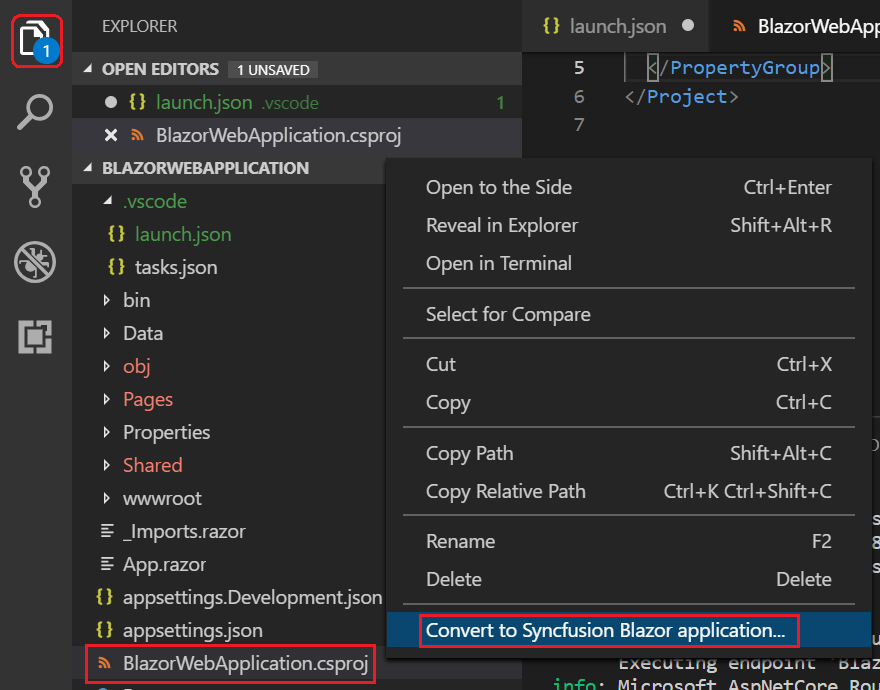
Task: Select Convert to Syncfusion Blazor application
Action: click(x=605, y=631)
